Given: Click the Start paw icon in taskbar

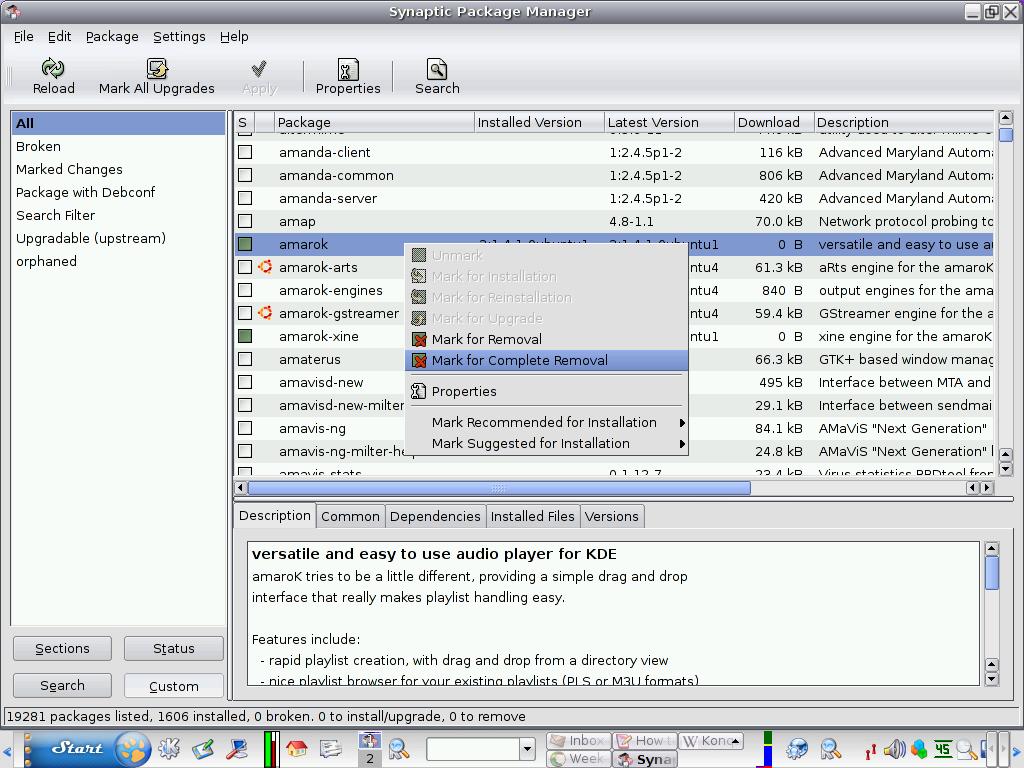Looking at the screenshot, I should tap(133, 748).
